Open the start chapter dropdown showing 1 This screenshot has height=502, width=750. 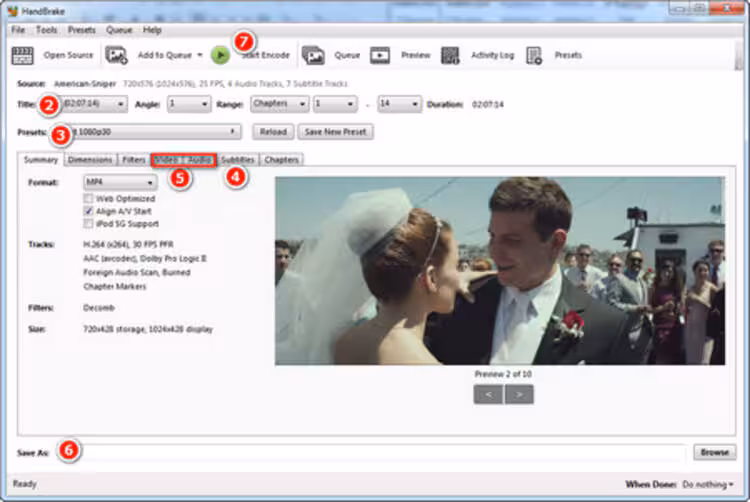click(335, 104)
